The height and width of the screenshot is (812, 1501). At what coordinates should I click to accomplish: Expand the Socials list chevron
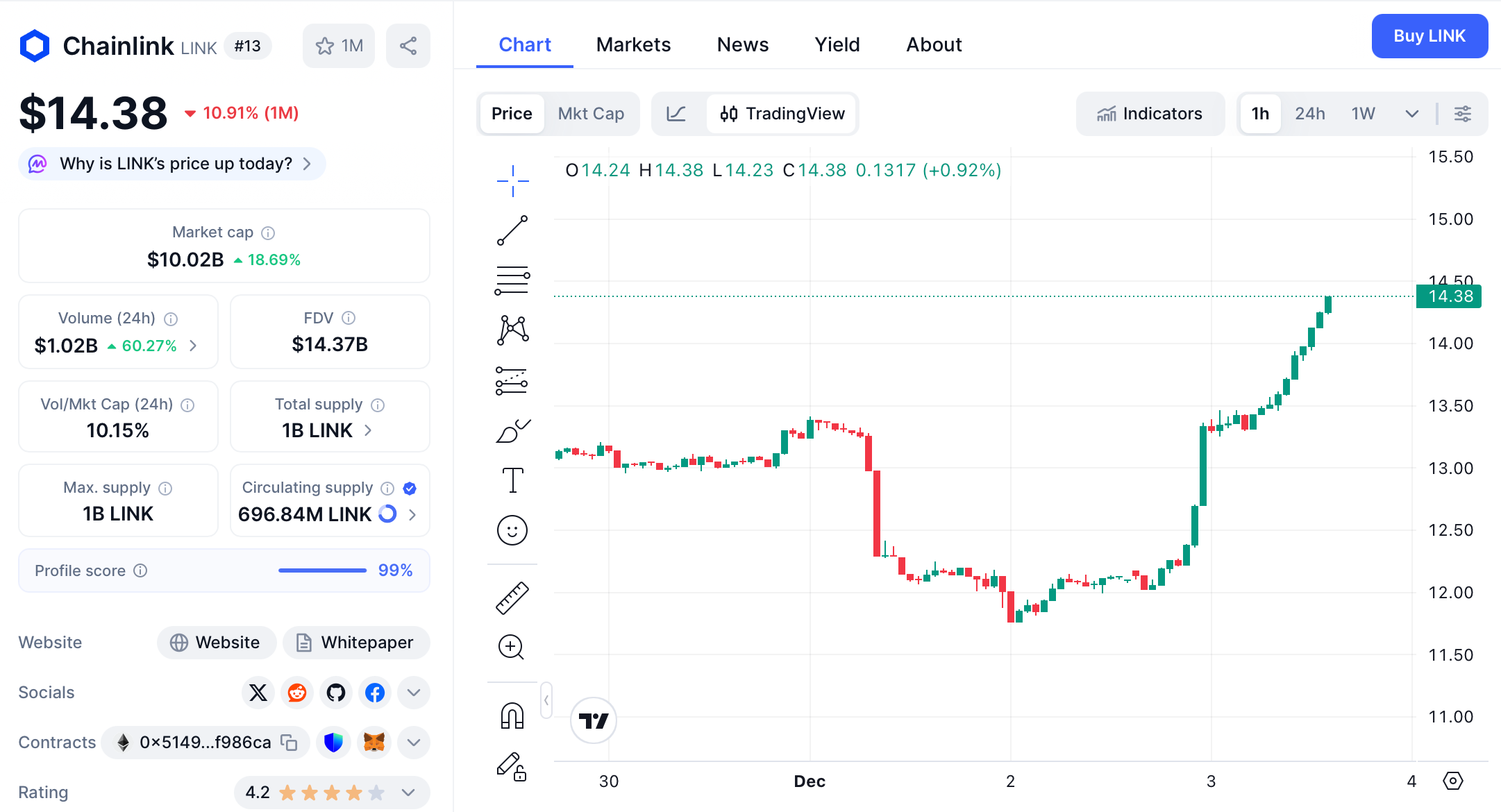(x=413, y=692)
